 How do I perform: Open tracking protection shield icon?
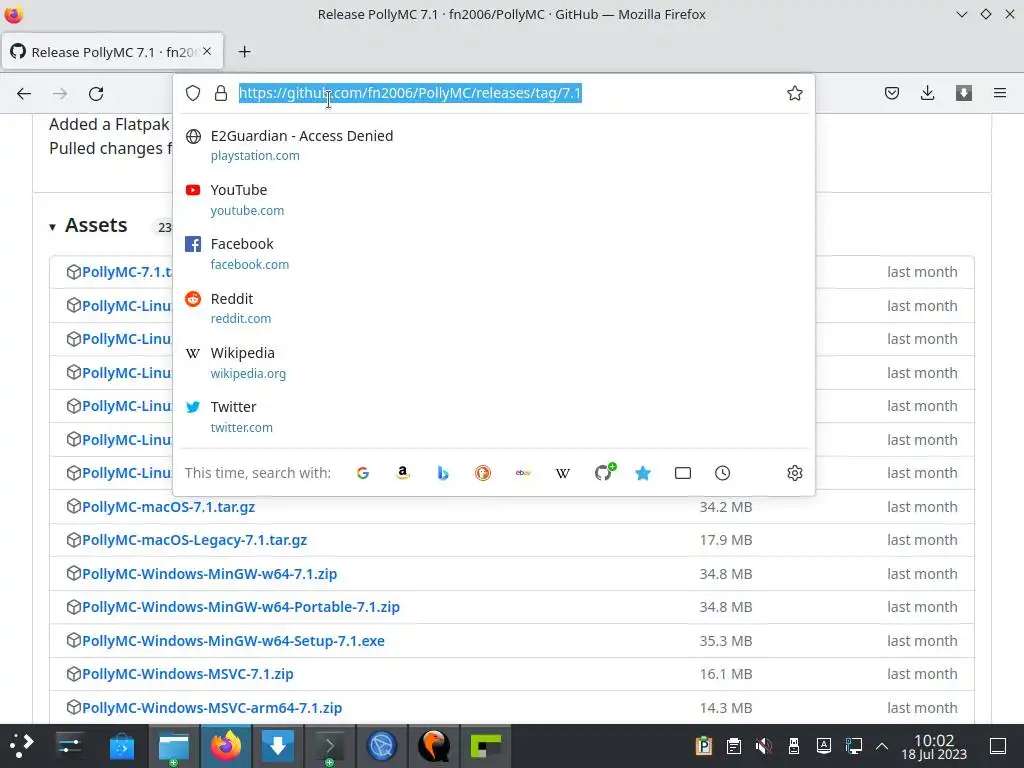(193, 93)
